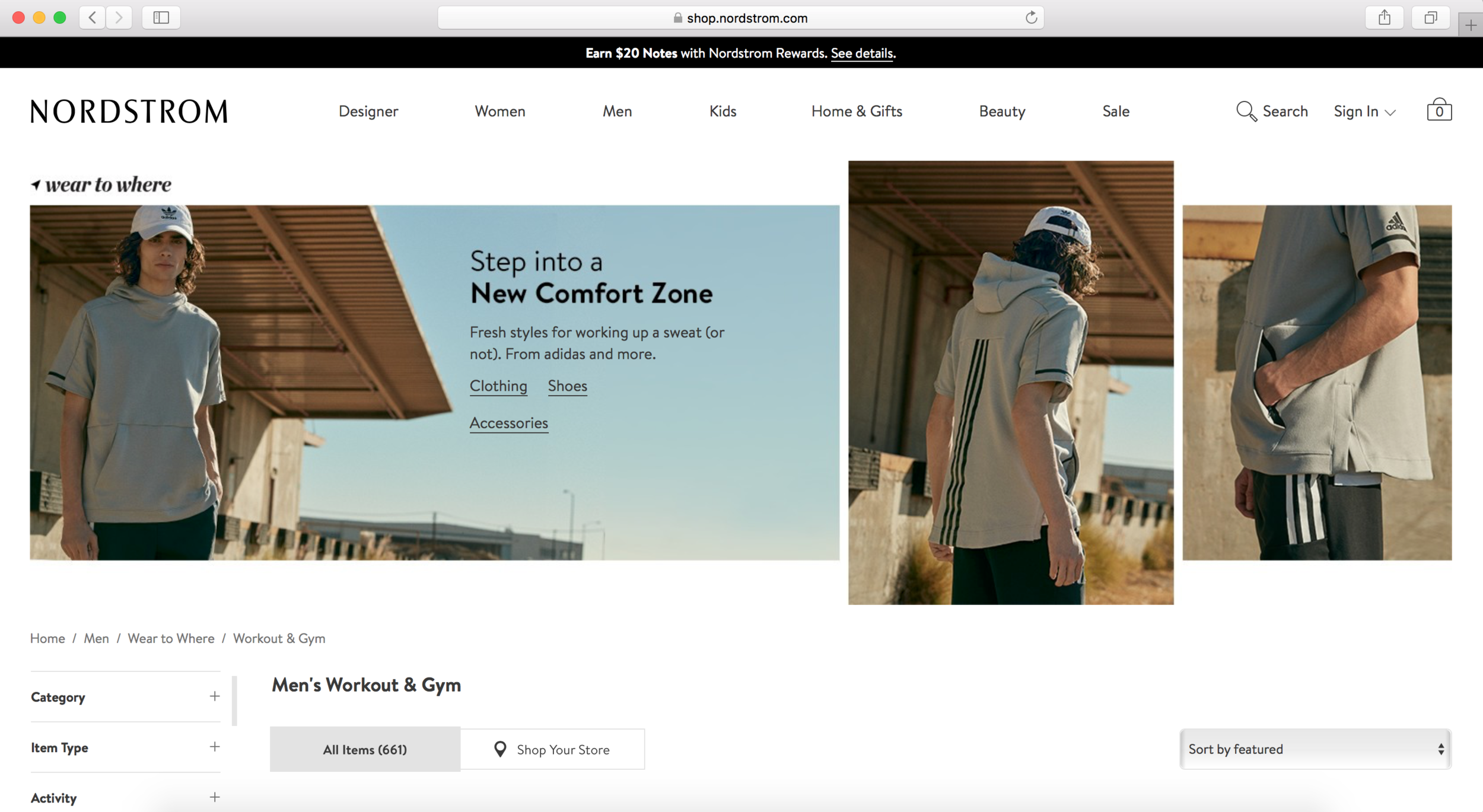
Task: Open the Designer menu
Action: (x=368, y=112)
